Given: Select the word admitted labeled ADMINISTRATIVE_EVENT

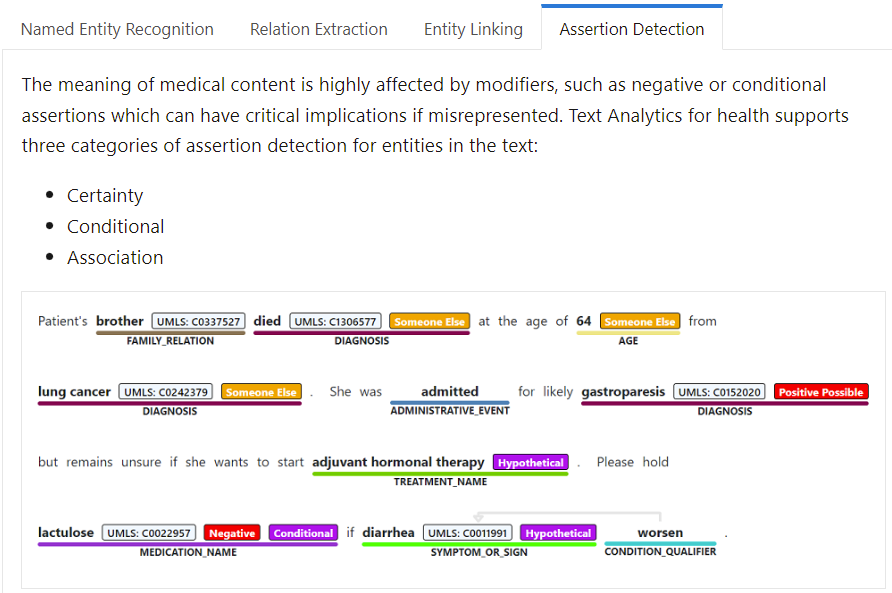Looking at the screenshot, I should 449,392.
